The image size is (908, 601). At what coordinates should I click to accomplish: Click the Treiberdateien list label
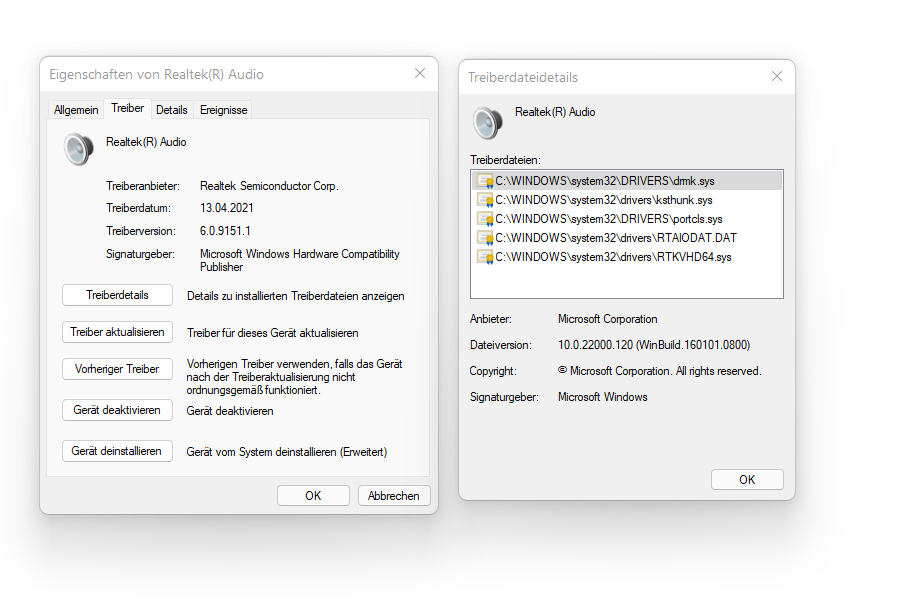[505, 160]
